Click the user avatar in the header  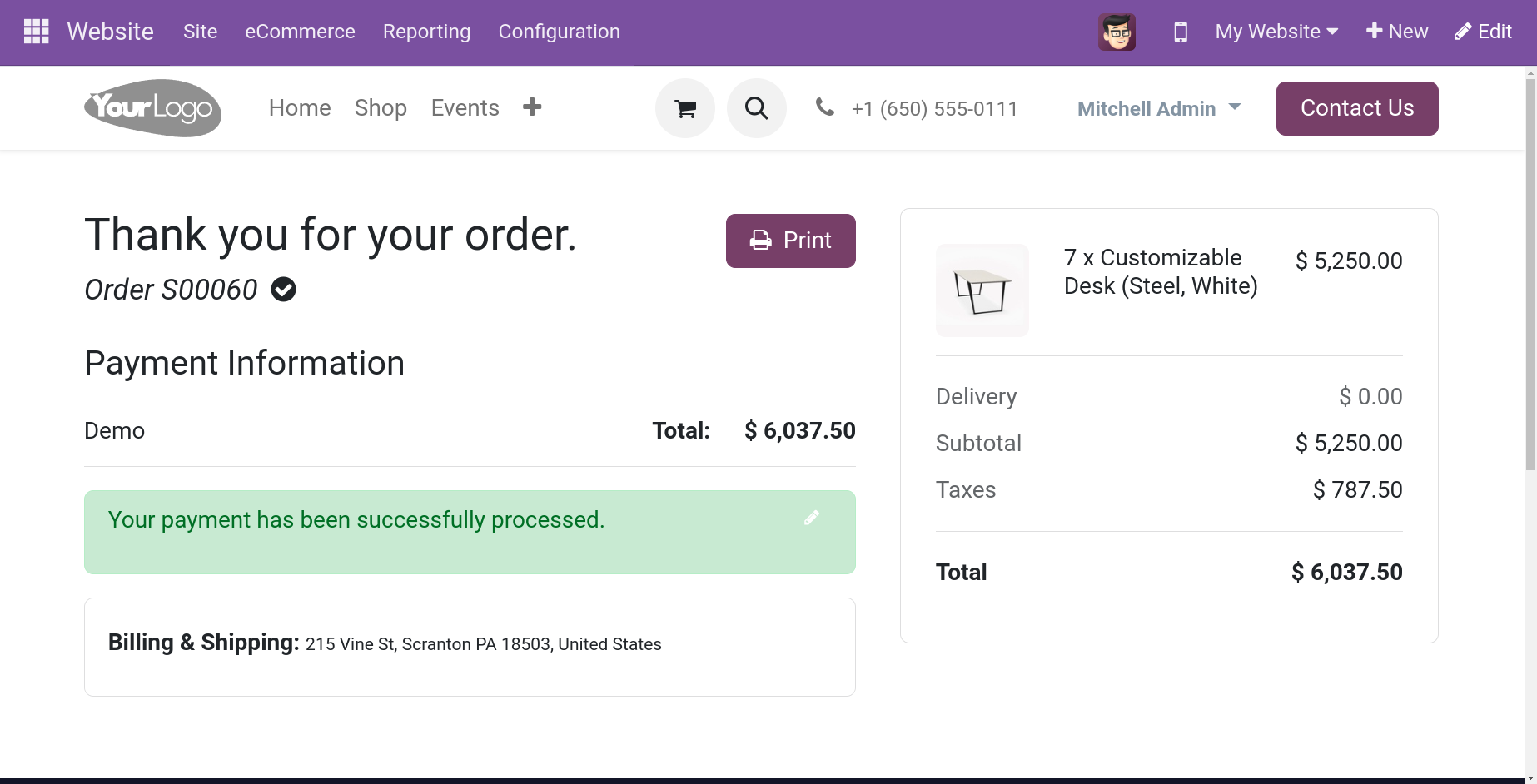[x=1117, y=32]
